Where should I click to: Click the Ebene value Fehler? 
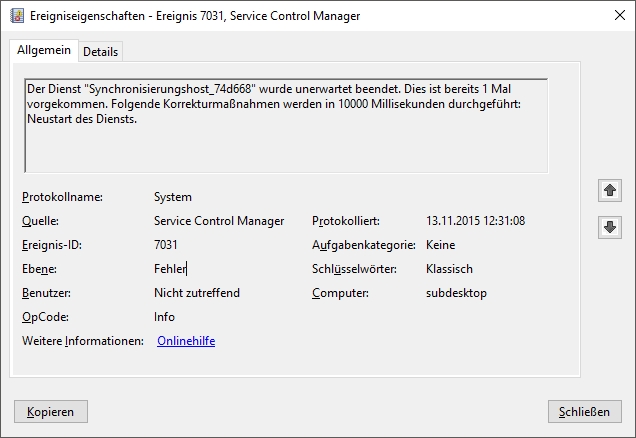click(170, 269)
